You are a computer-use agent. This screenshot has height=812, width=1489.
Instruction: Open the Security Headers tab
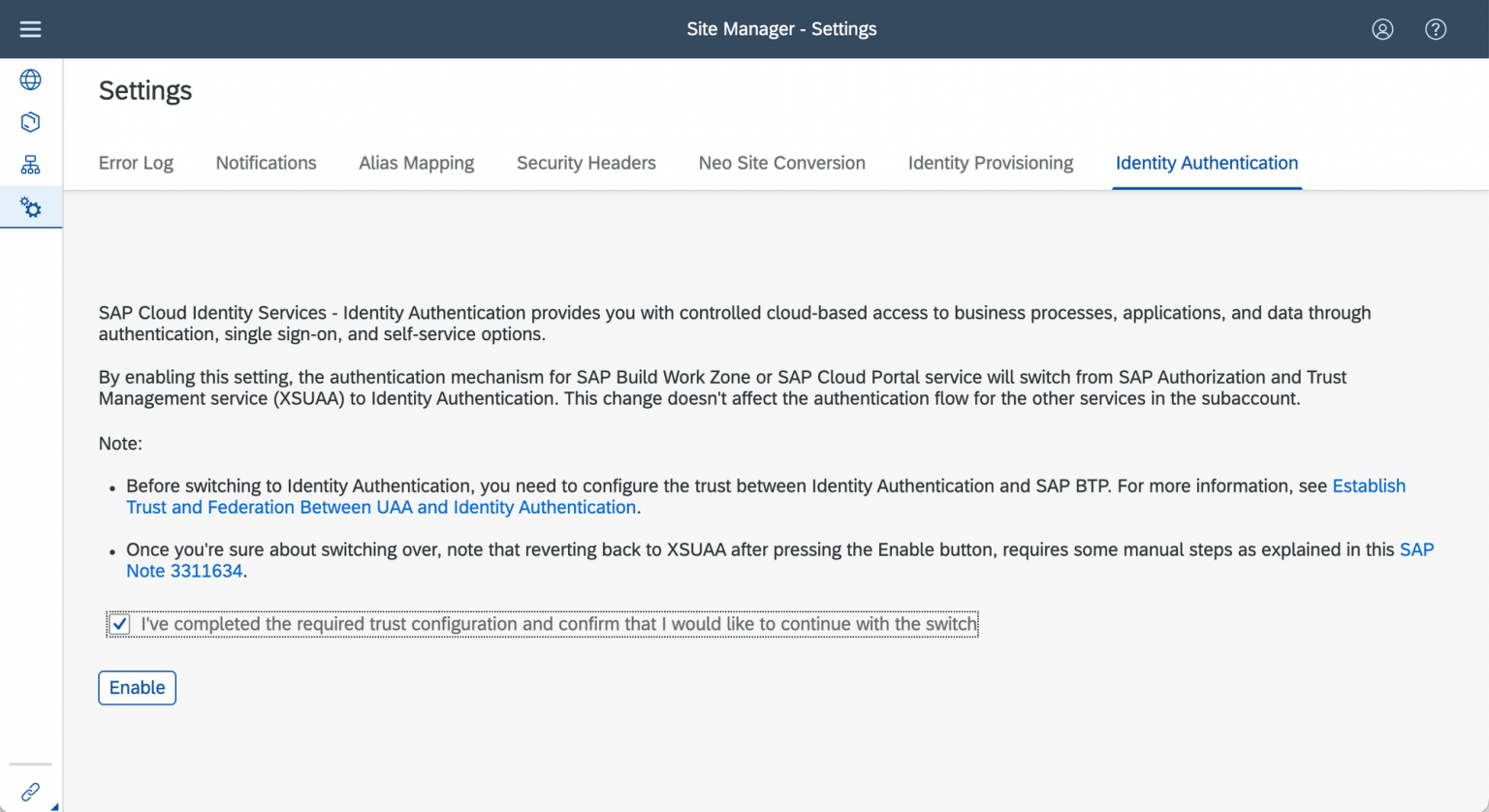click(x=586, y=163)
